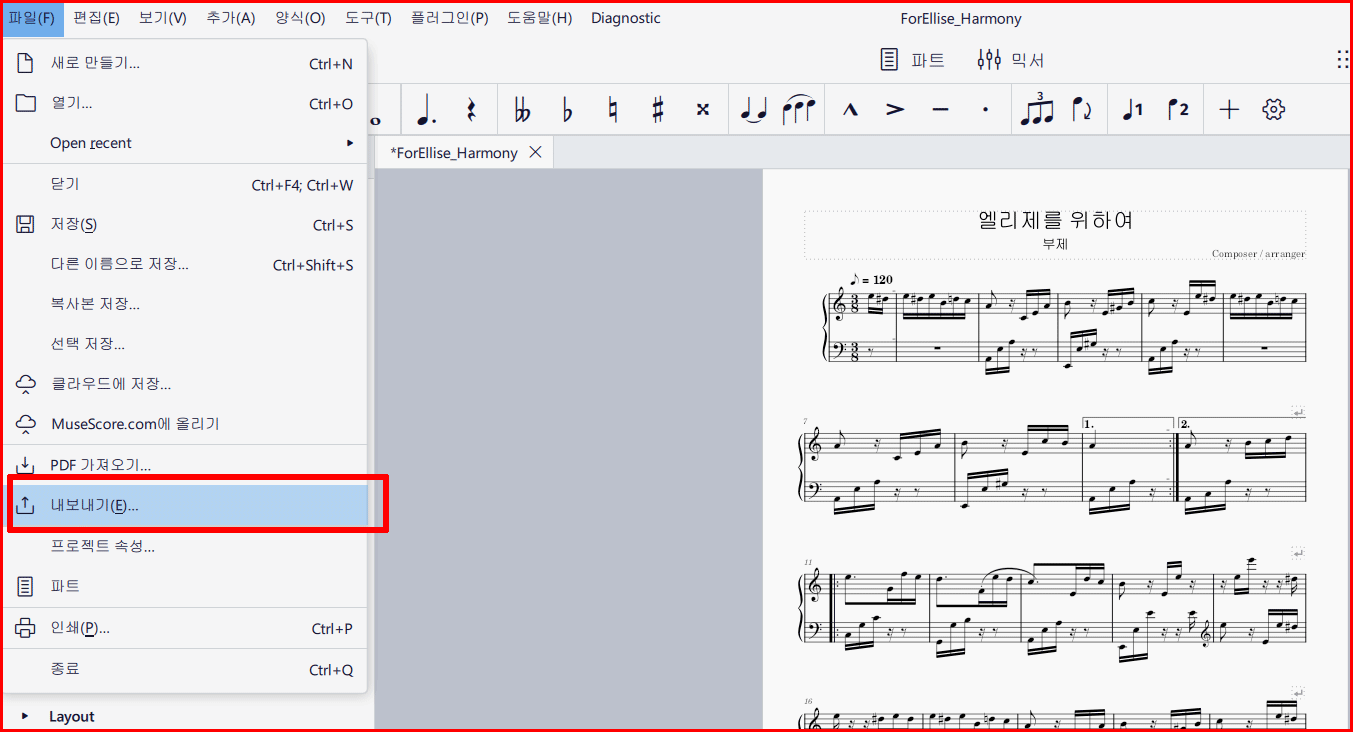Add marcato articulation
The width and height of the screenshot is (1353, 732).
coord(850,109)
